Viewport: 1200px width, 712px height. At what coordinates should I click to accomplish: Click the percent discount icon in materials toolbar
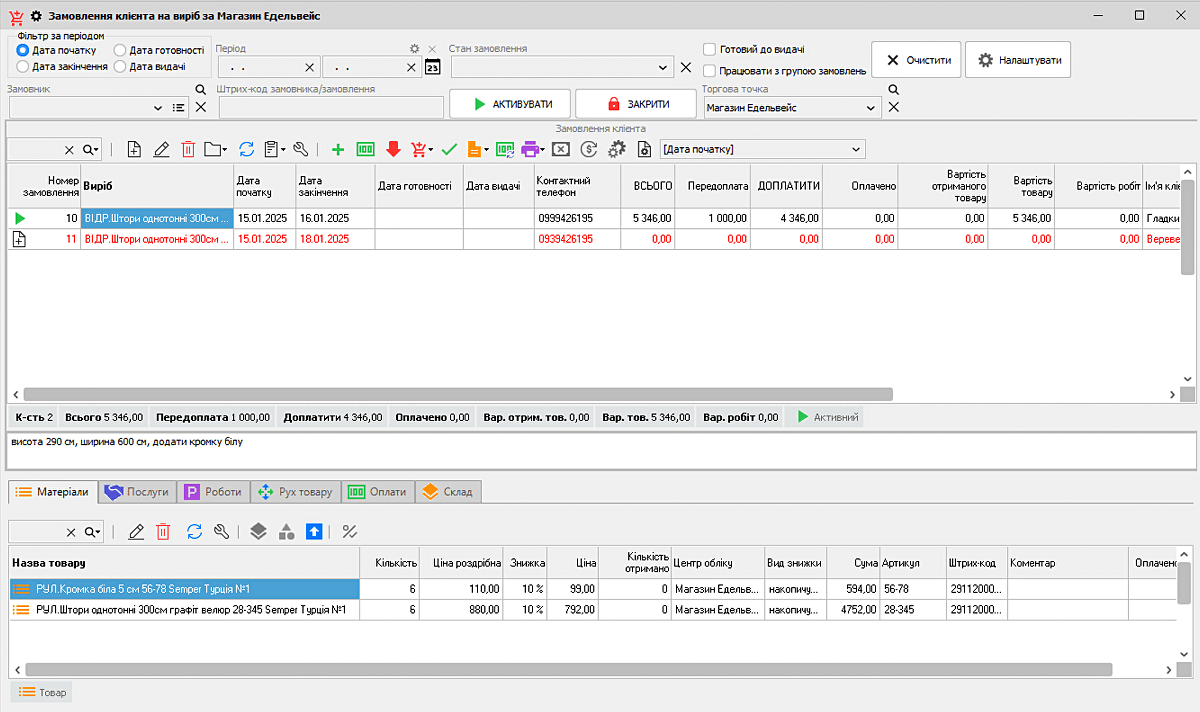point(349,531)
